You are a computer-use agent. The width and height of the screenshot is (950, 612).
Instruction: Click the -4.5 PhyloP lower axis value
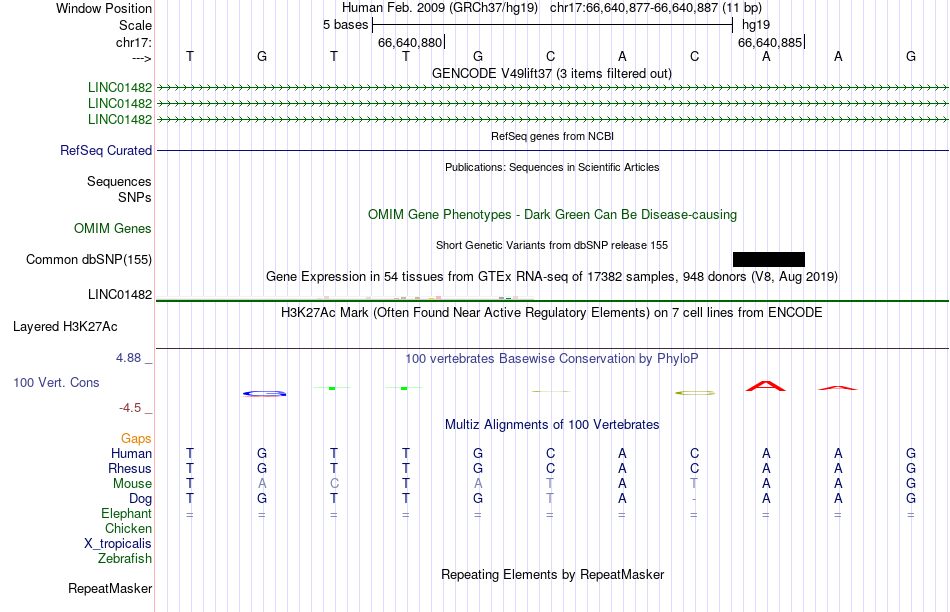click(130, 408)
